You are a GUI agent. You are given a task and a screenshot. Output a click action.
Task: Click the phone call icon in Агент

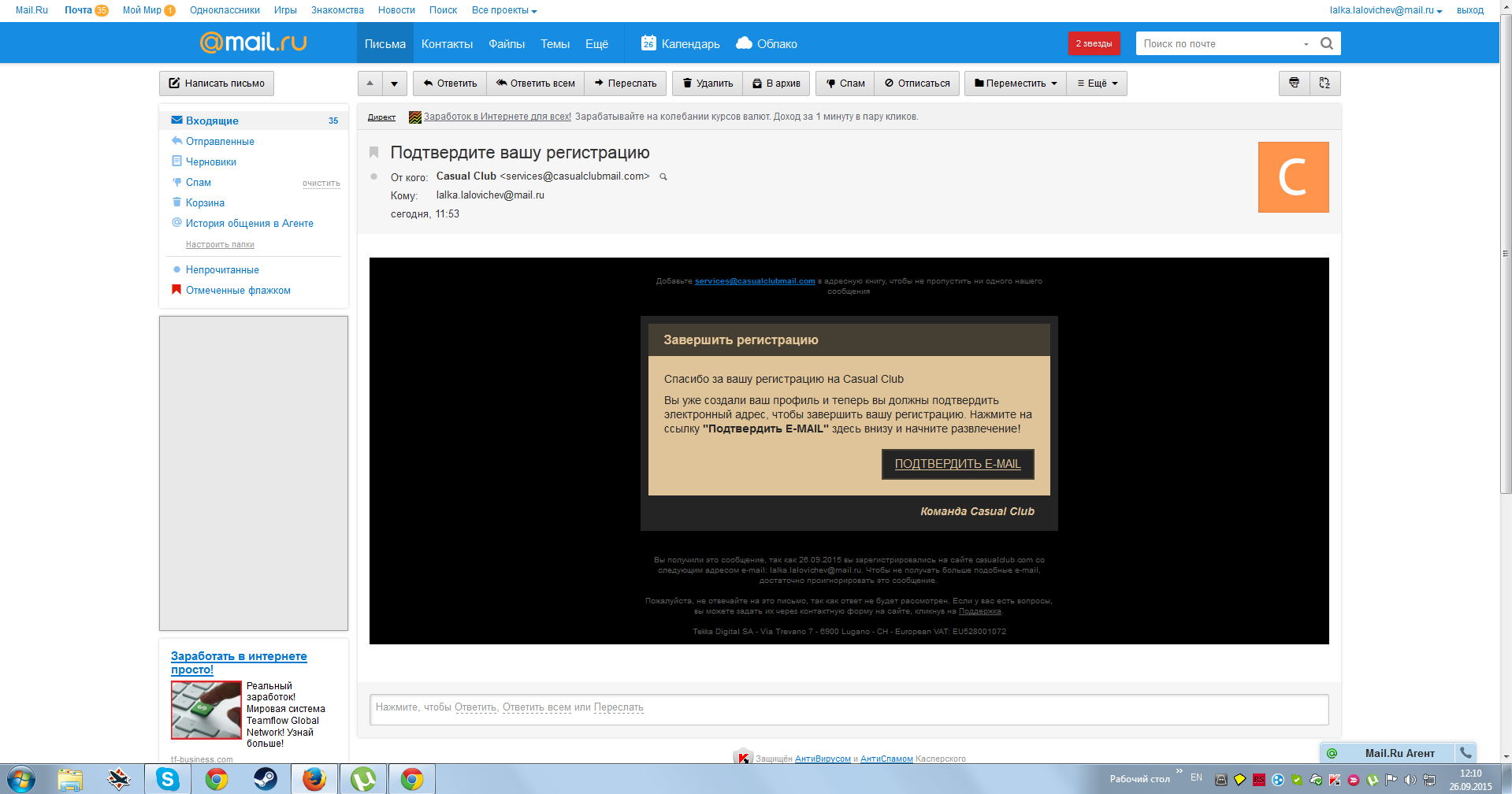[1466, 753]
